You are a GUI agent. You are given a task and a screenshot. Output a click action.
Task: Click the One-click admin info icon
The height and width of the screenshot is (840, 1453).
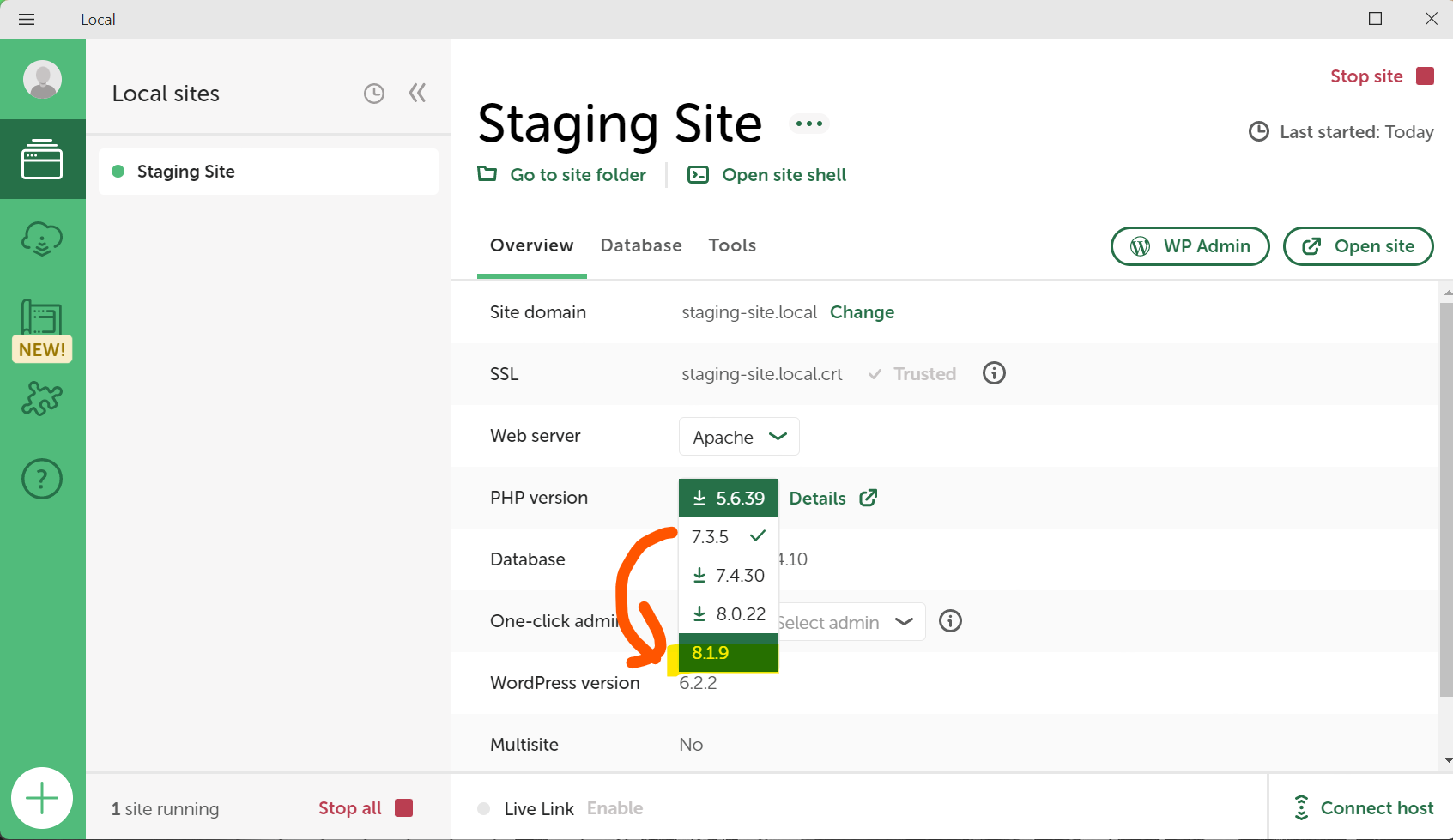point(950,620)
